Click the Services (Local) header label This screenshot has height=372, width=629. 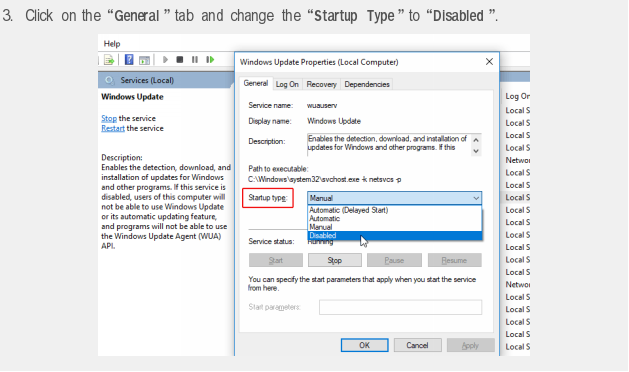[x=147, y=80]
